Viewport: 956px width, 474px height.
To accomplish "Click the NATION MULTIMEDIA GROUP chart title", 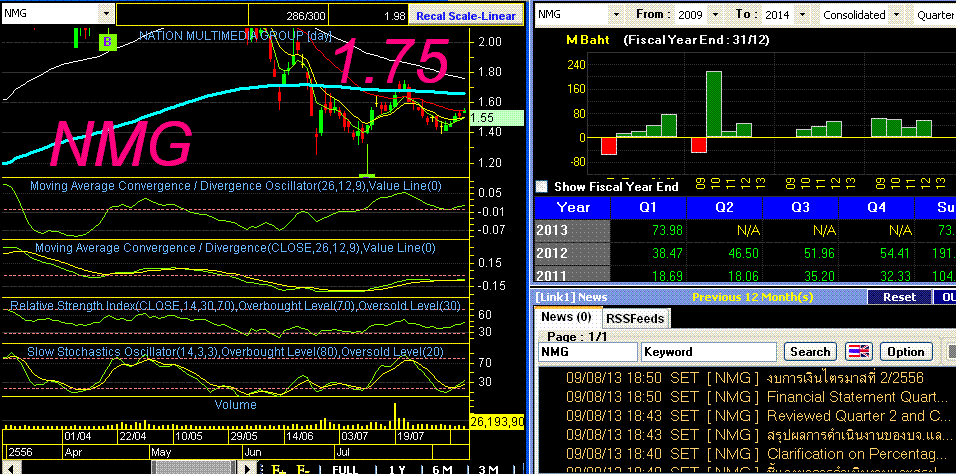I will [235, 36].
